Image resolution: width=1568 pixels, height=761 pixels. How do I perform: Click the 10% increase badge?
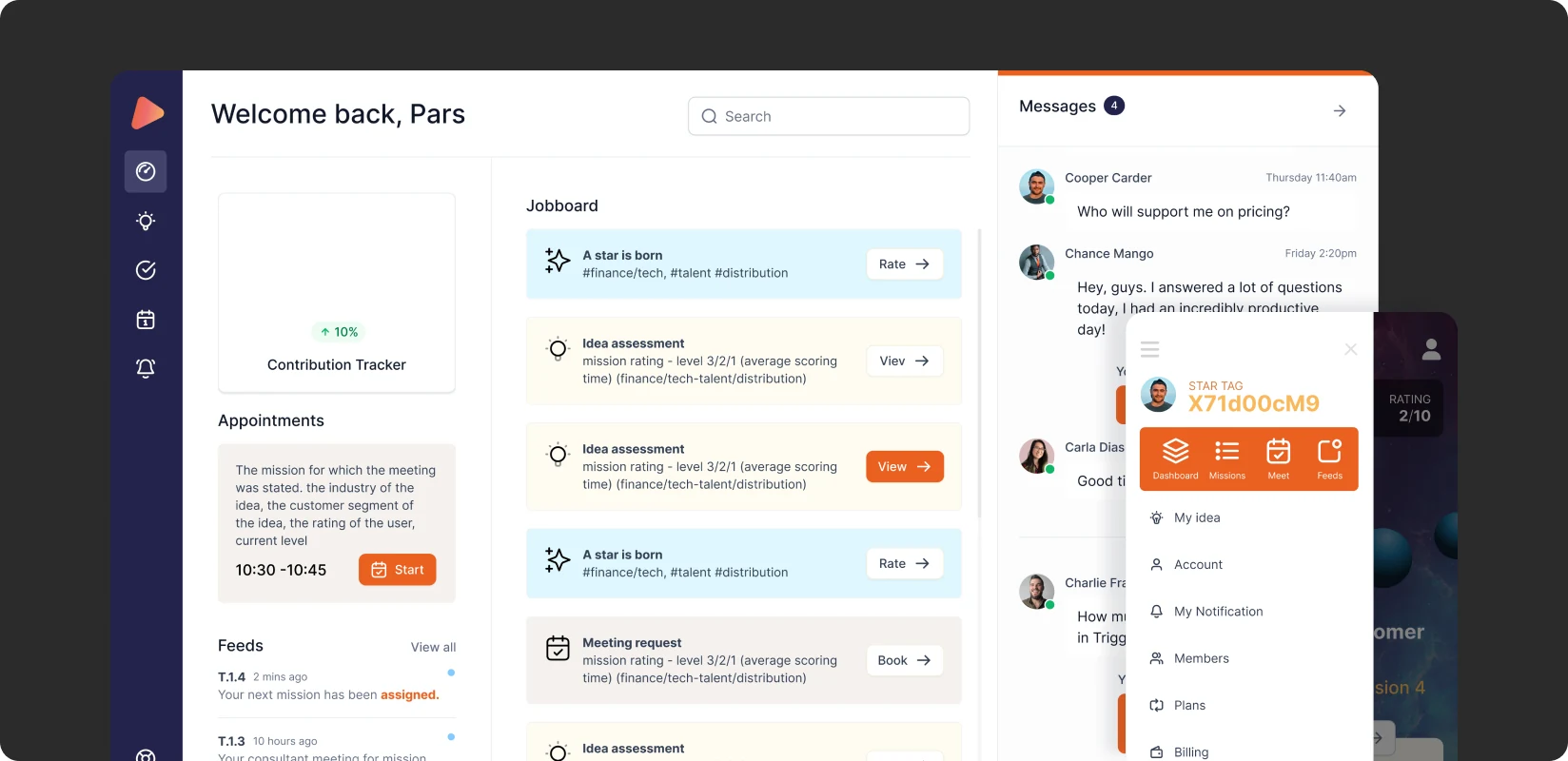[x=339, y=332]
